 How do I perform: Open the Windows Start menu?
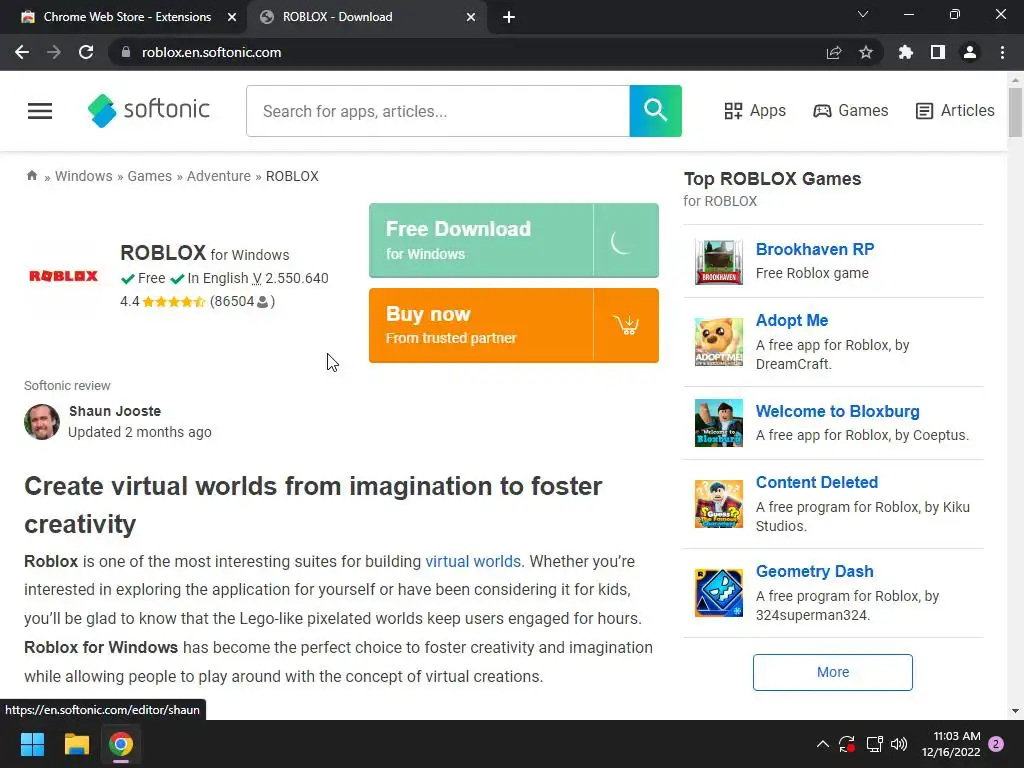coord(32,744)
